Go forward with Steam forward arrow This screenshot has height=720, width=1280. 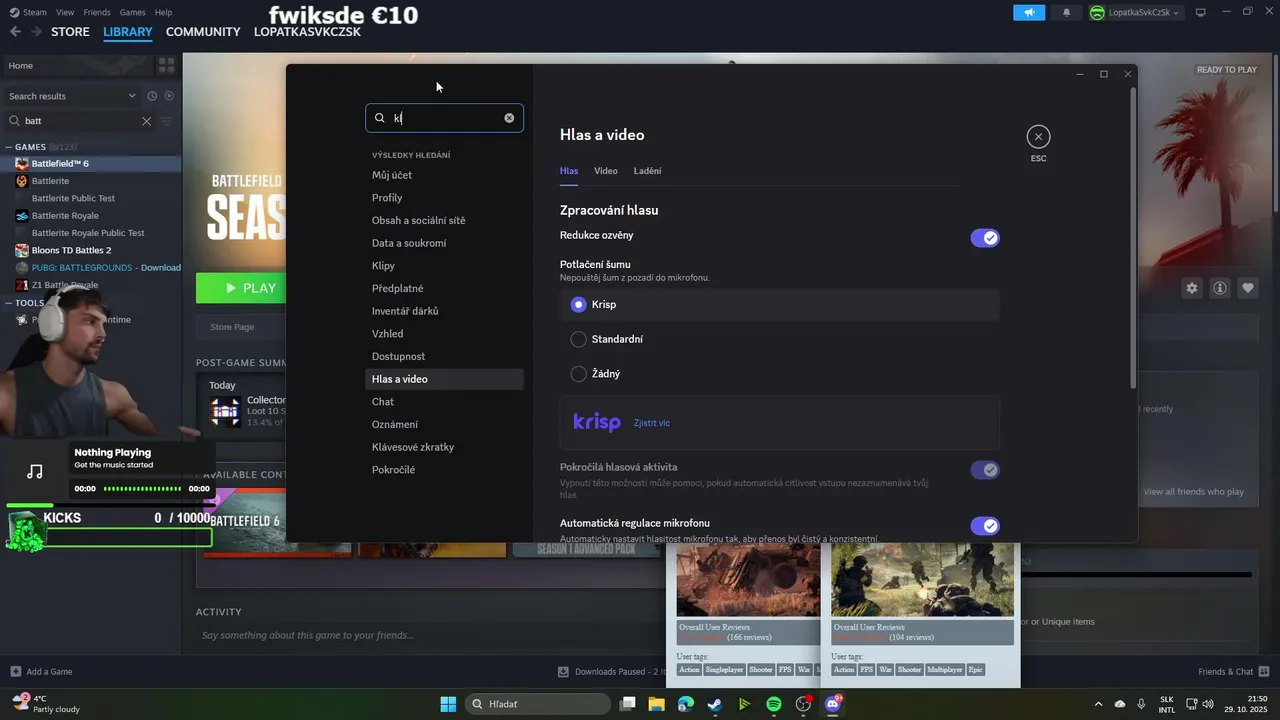point(36,32)
